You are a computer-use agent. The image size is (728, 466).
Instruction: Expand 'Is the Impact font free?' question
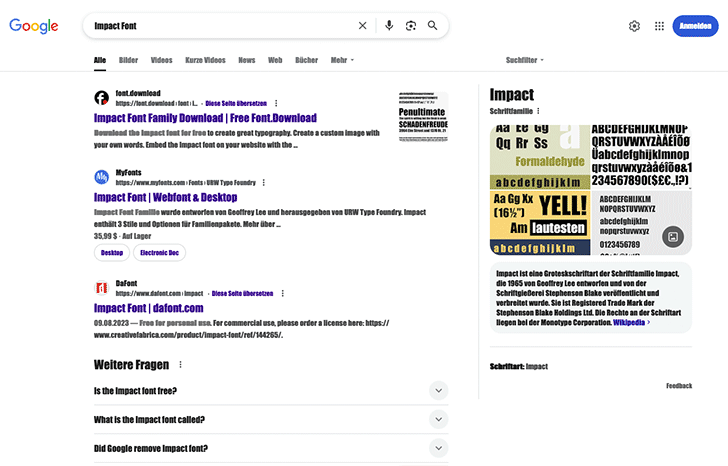pyautogui.click(x=271, y=391)
